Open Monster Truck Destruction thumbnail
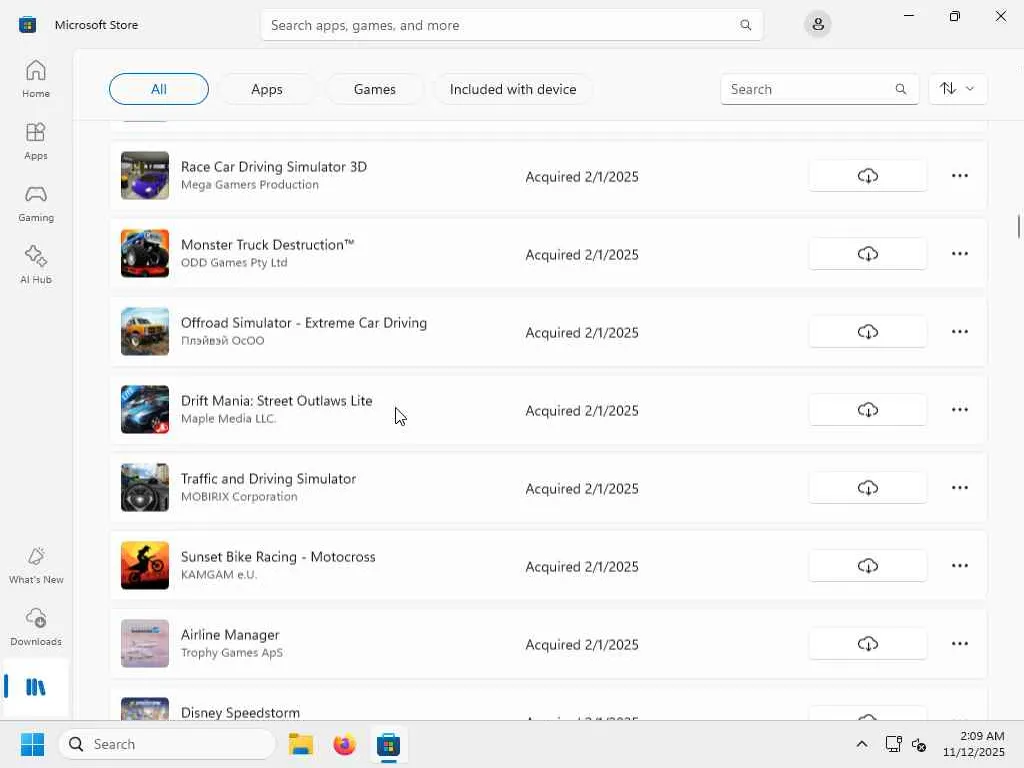1024x768 pixels. 145,253
